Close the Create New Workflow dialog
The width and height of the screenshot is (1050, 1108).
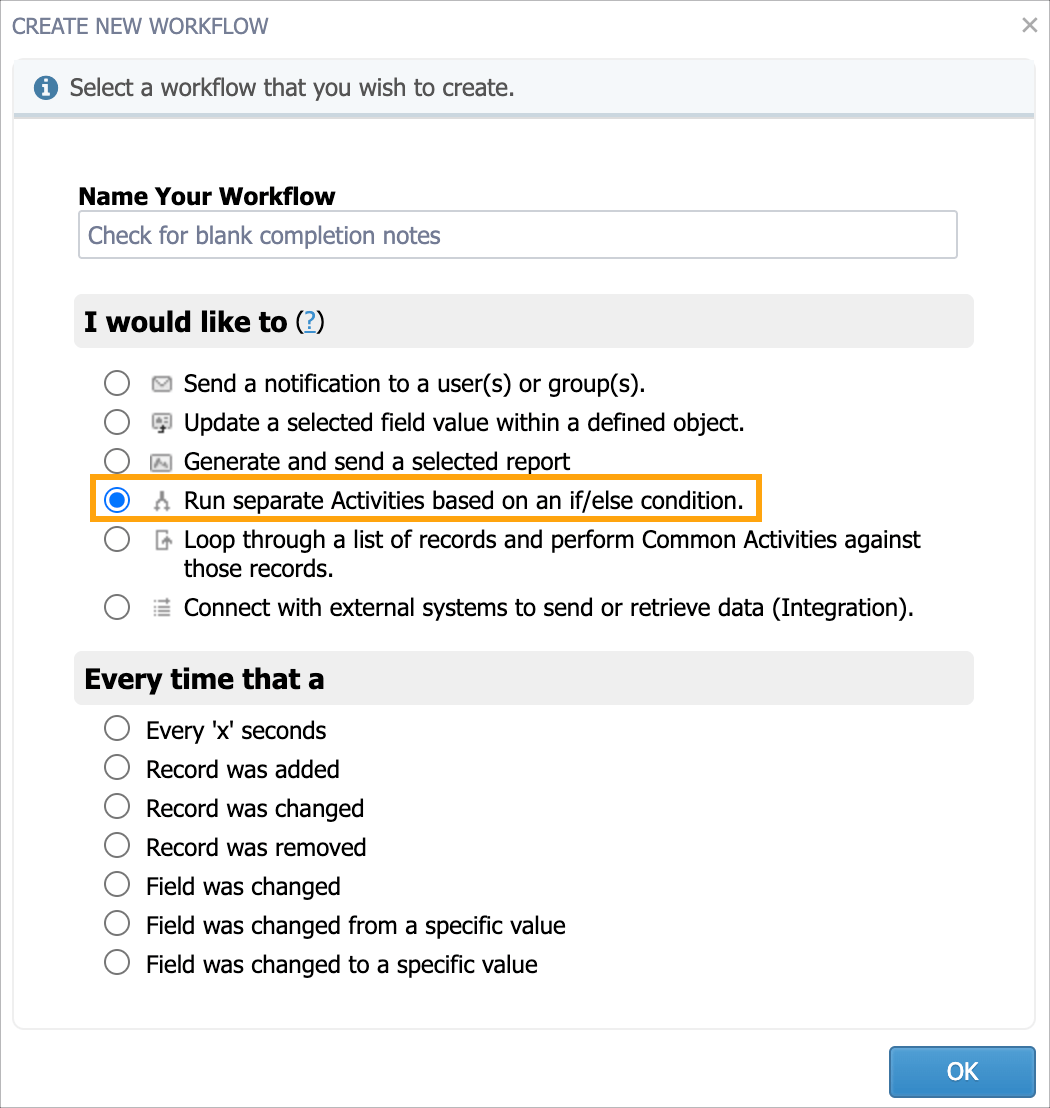(1029, 26)
